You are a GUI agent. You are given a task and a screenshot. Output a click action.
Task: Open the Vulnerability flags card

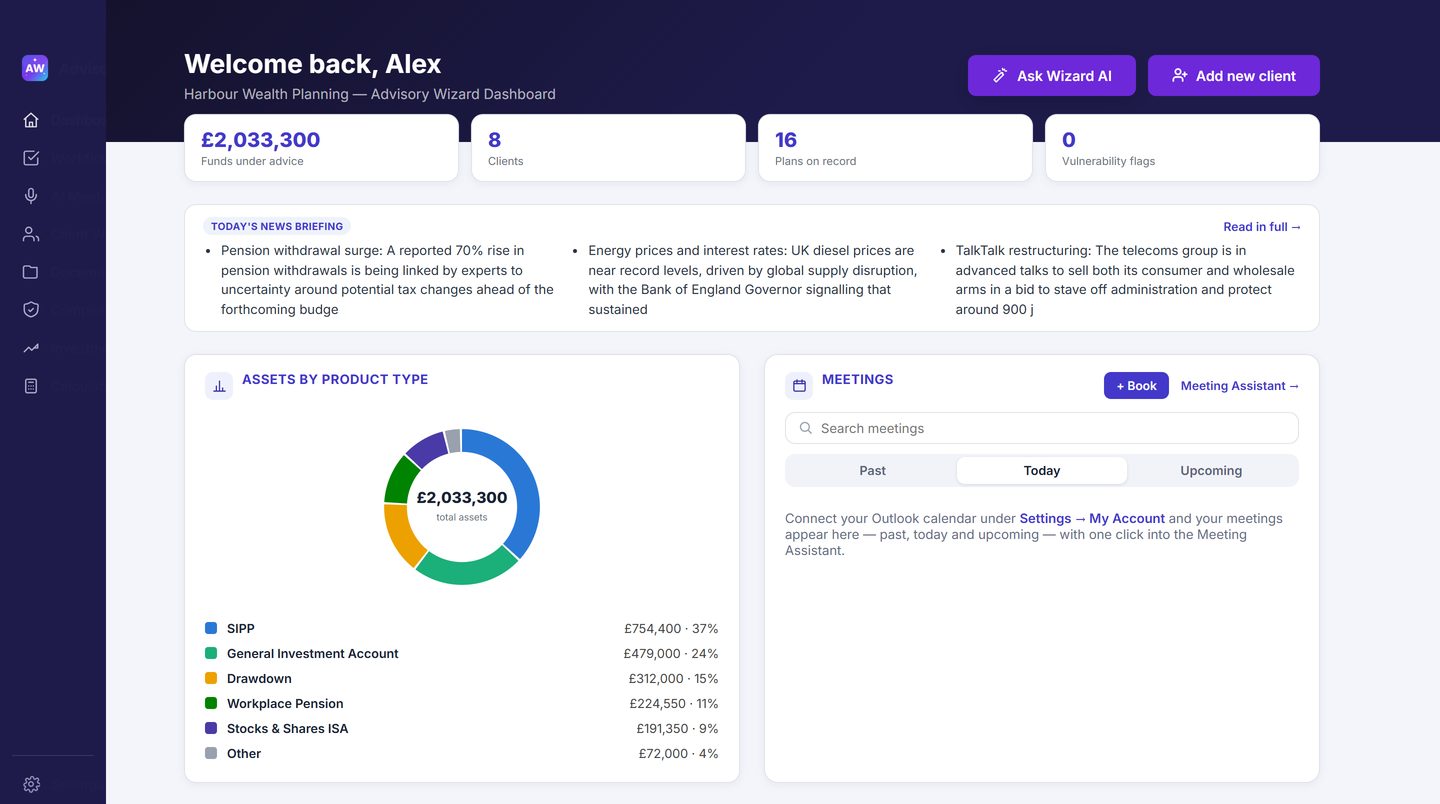[x=1182, y=148]
